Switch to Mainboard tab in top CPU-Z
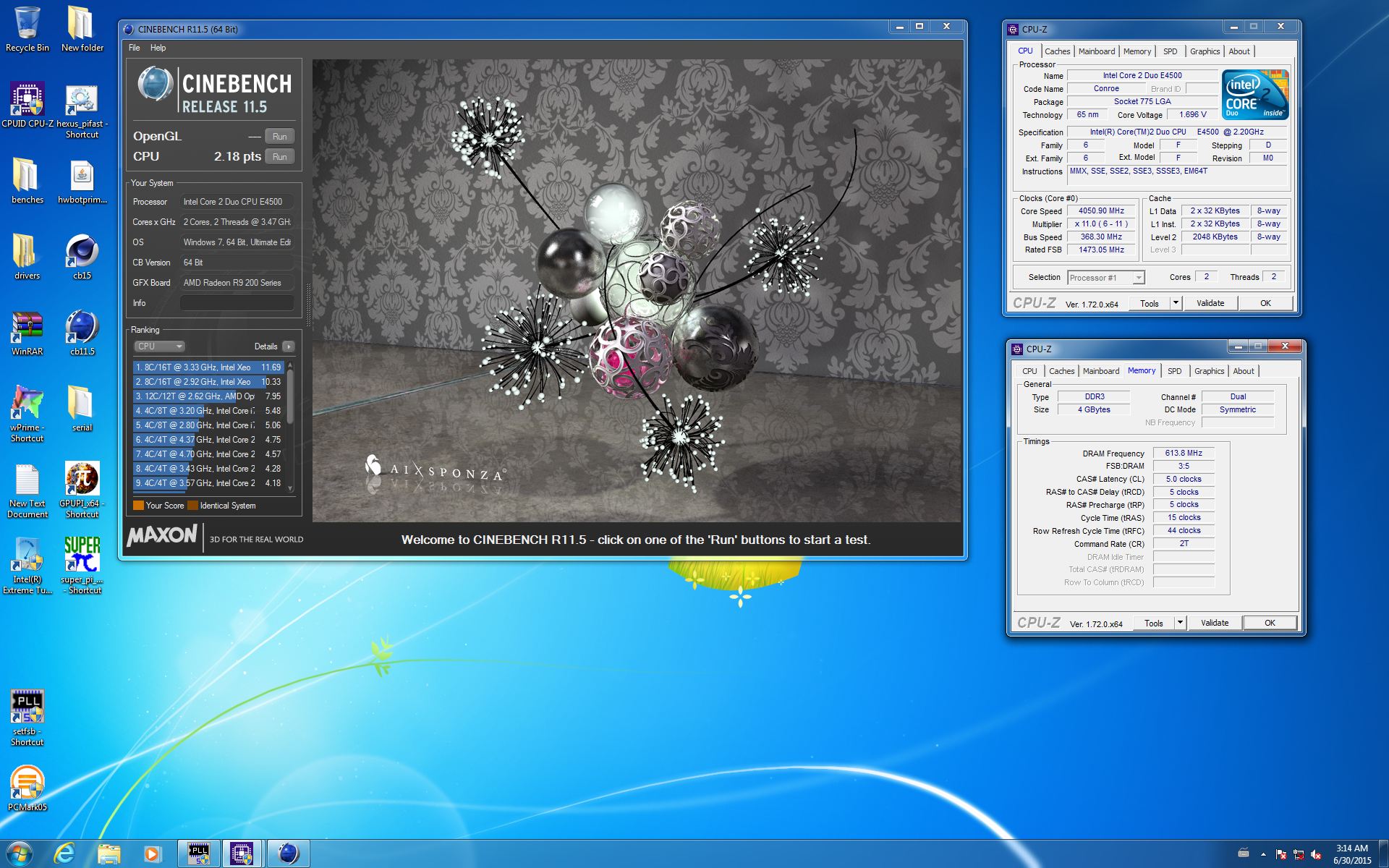The width and height of the screenshot is (1389, 868). [1096, 51]
